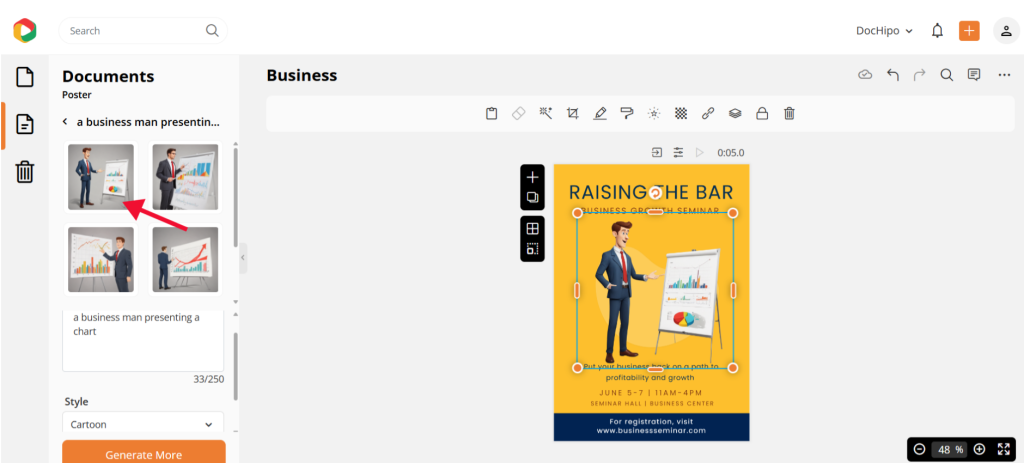Open the trash section in left sidebar

pos(25,172)
